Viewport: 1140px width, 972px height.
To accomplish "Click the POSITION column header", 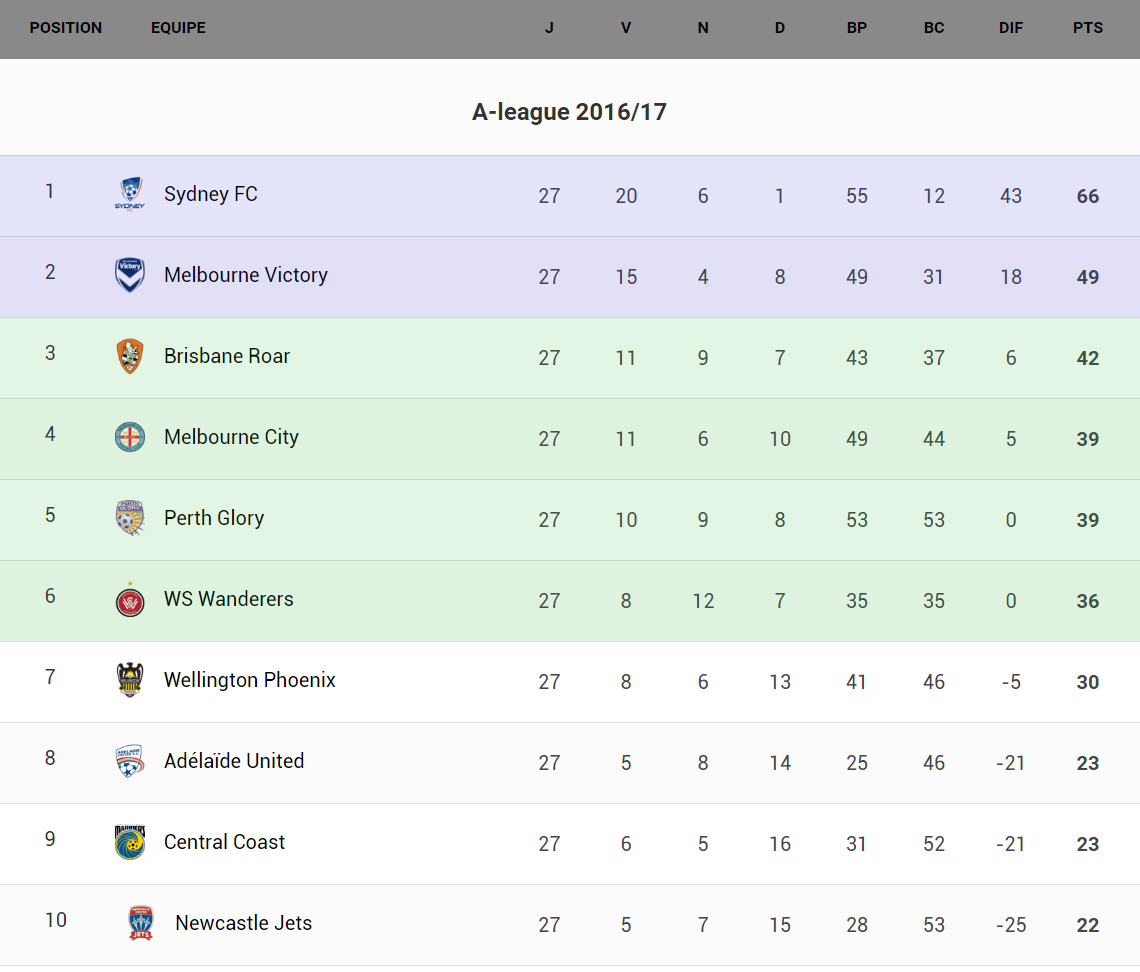I will click(x=66, y=28).
